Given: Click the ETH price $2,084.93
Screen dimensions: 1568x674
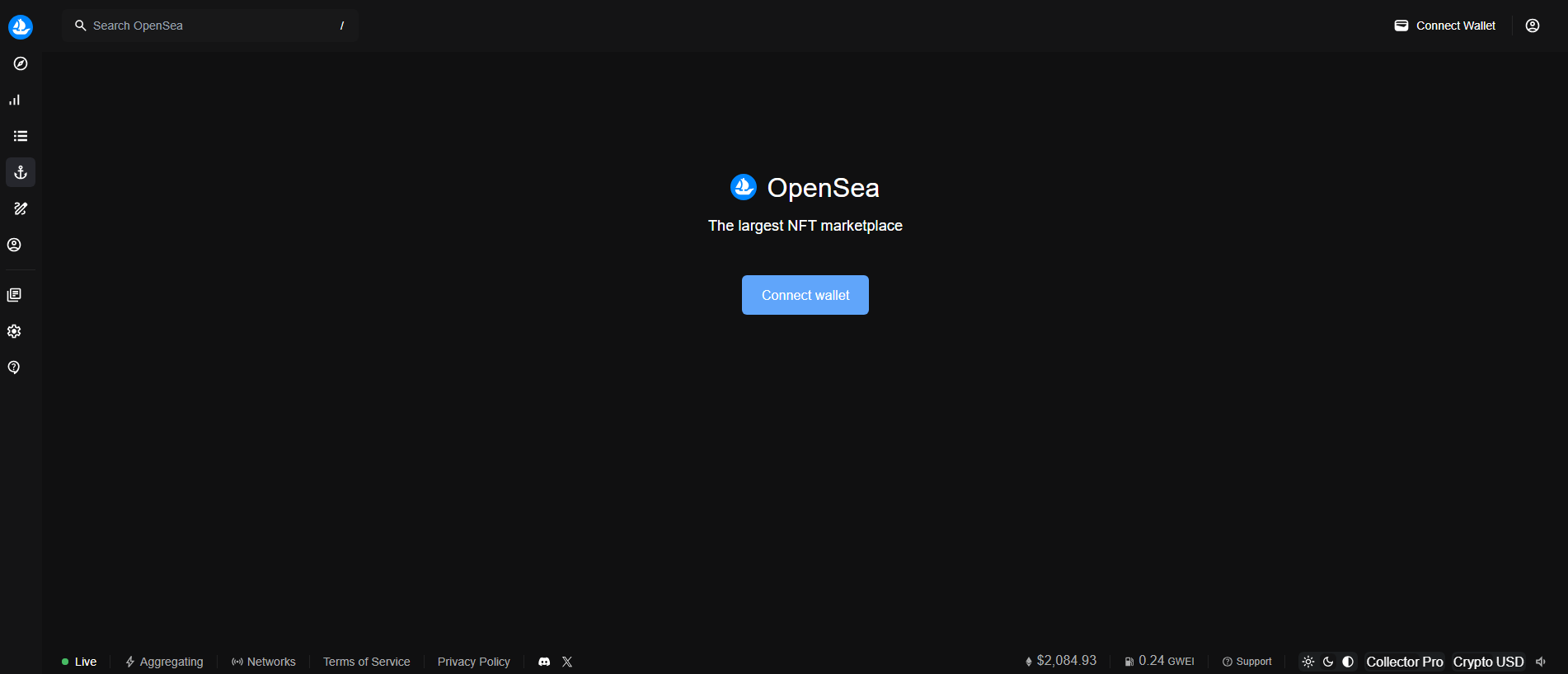Looking at the screenshot, I should click(1061, 661).
